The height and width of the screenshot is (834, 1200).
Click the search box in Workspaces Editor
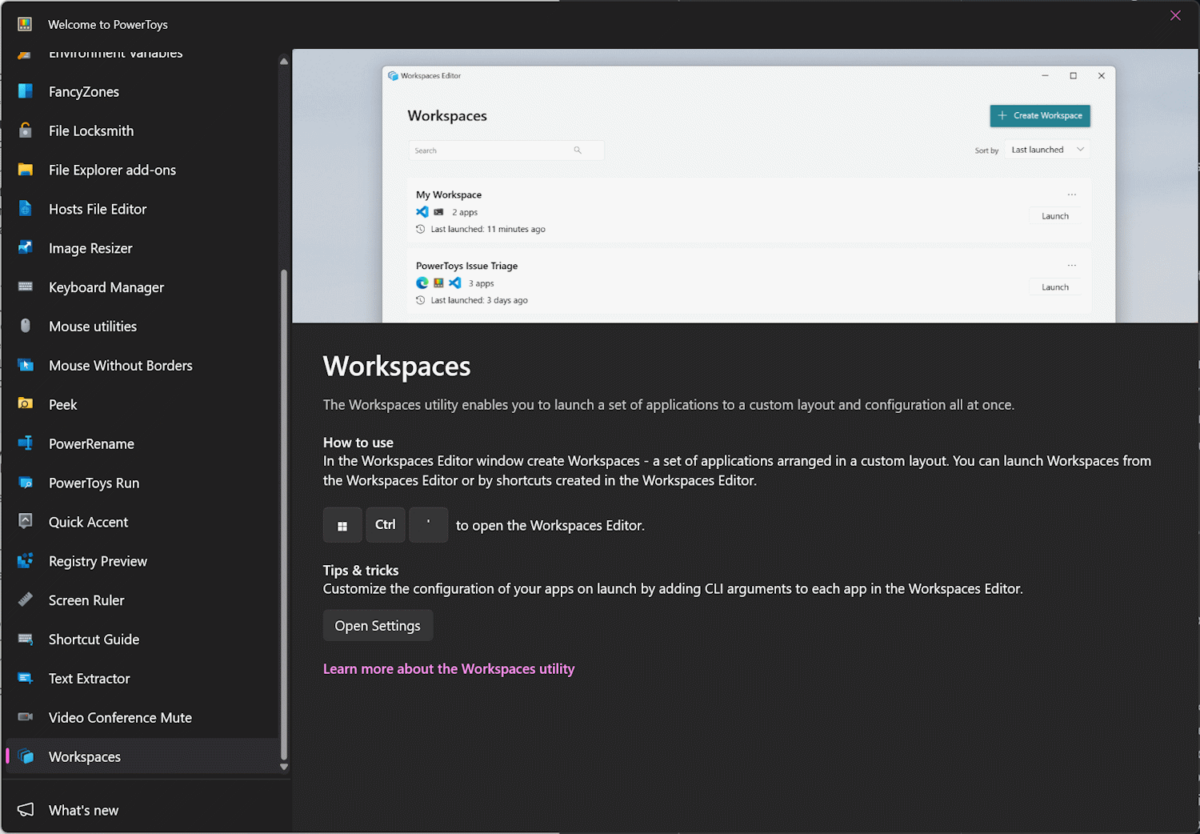[x=505, y=150]
